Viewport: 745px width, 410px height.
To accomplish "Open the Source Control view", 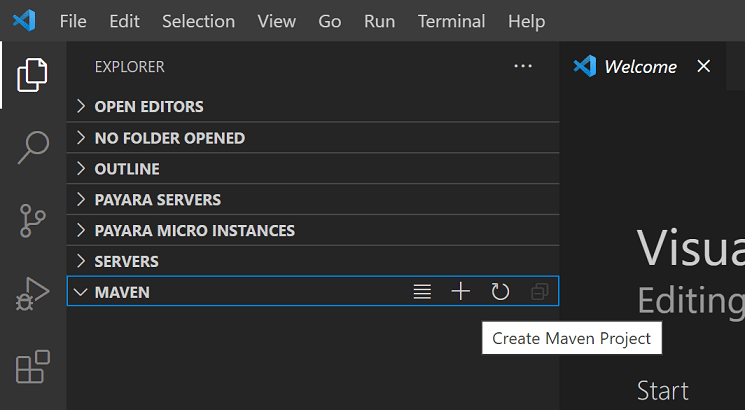I will click(x=32, y=221).
